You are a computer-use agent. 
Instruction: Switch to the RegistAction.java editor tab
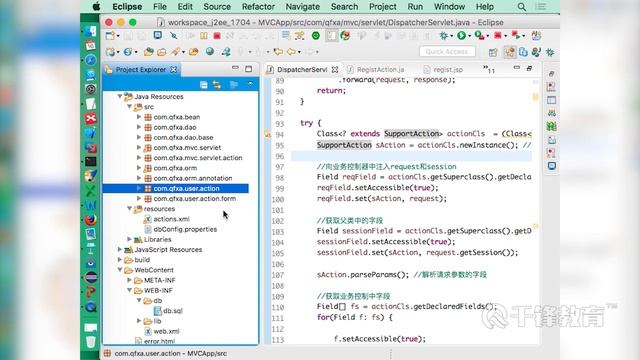tap(376, 70)
